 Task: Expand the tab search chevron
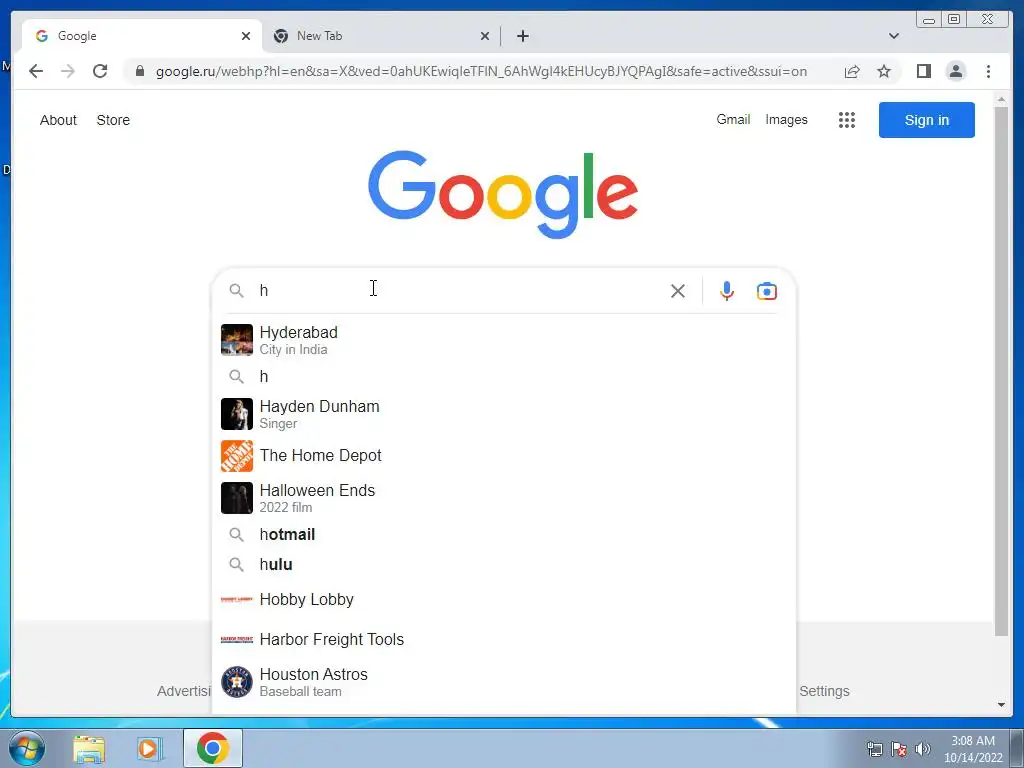click(x=894, y=36)
